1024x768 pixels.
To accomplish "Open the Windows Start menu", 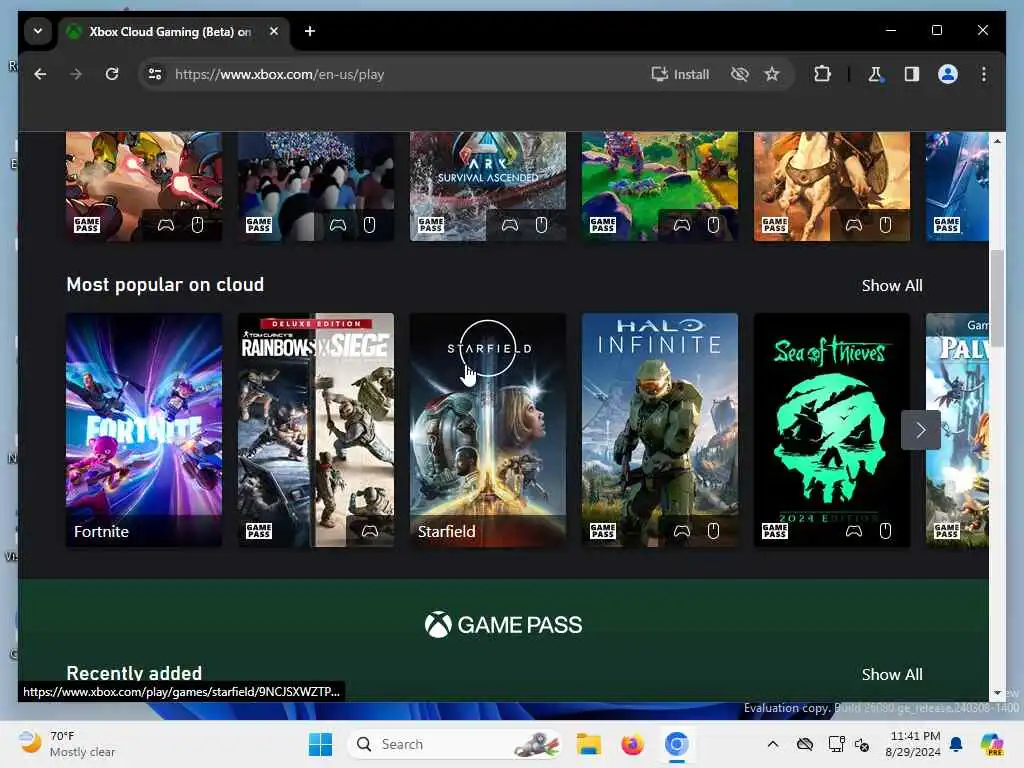I will point(320,744).
